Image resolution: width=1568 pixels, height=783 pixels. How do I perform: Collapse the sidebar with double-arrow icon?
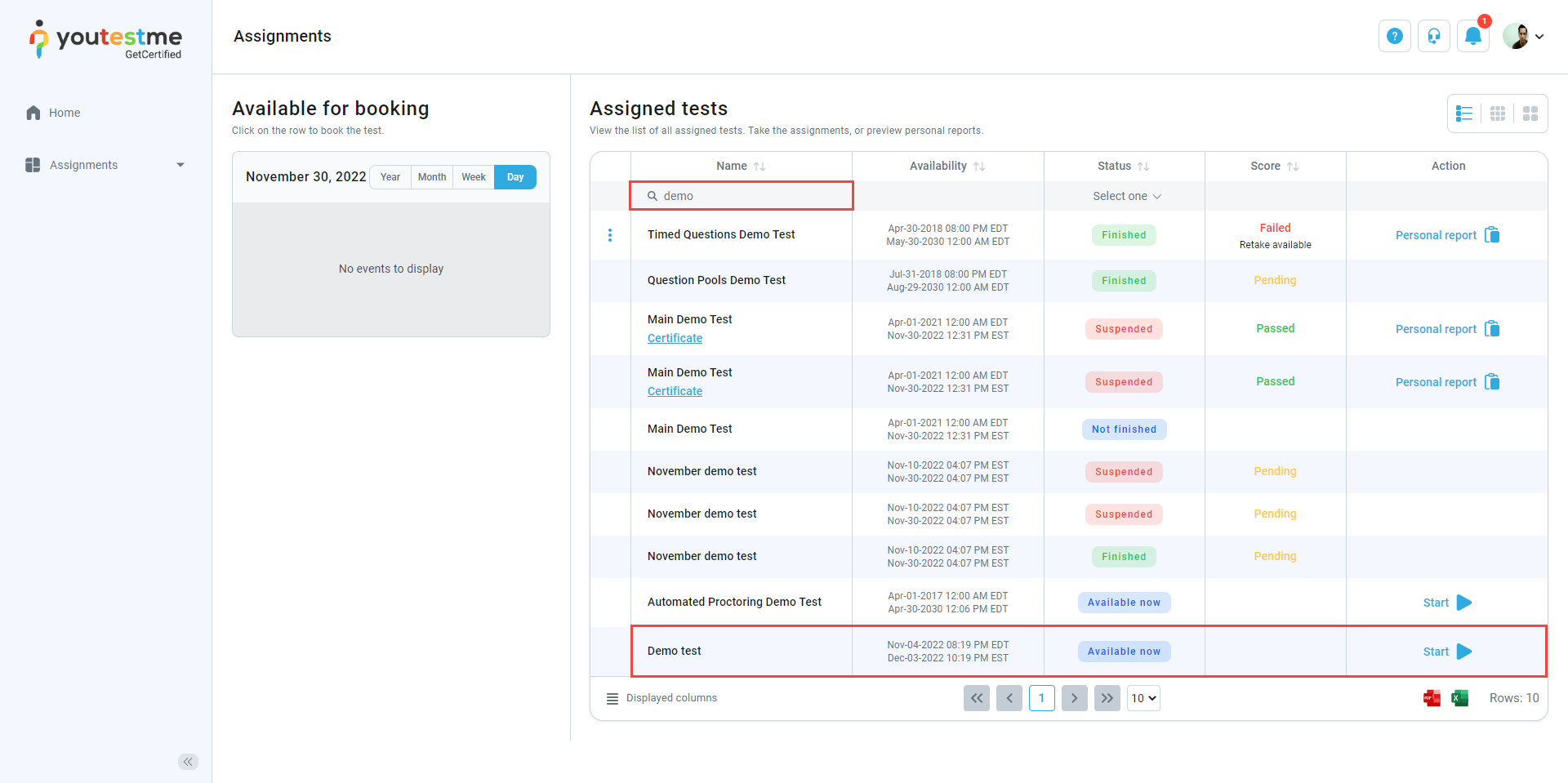[x=188, y=762]
